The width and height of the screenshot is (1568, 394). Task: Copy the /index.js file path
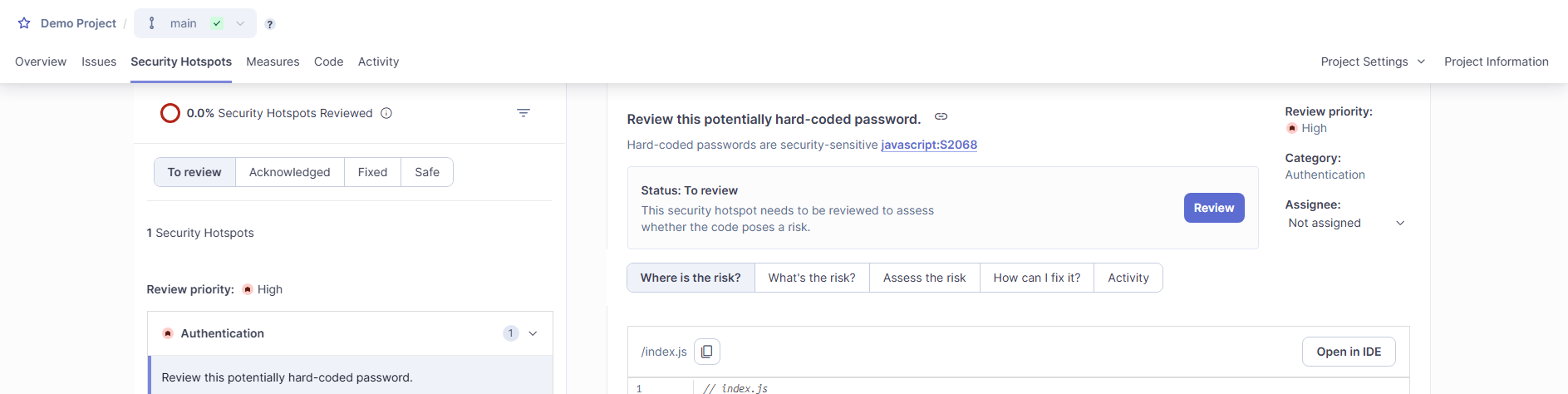point(707,352)
